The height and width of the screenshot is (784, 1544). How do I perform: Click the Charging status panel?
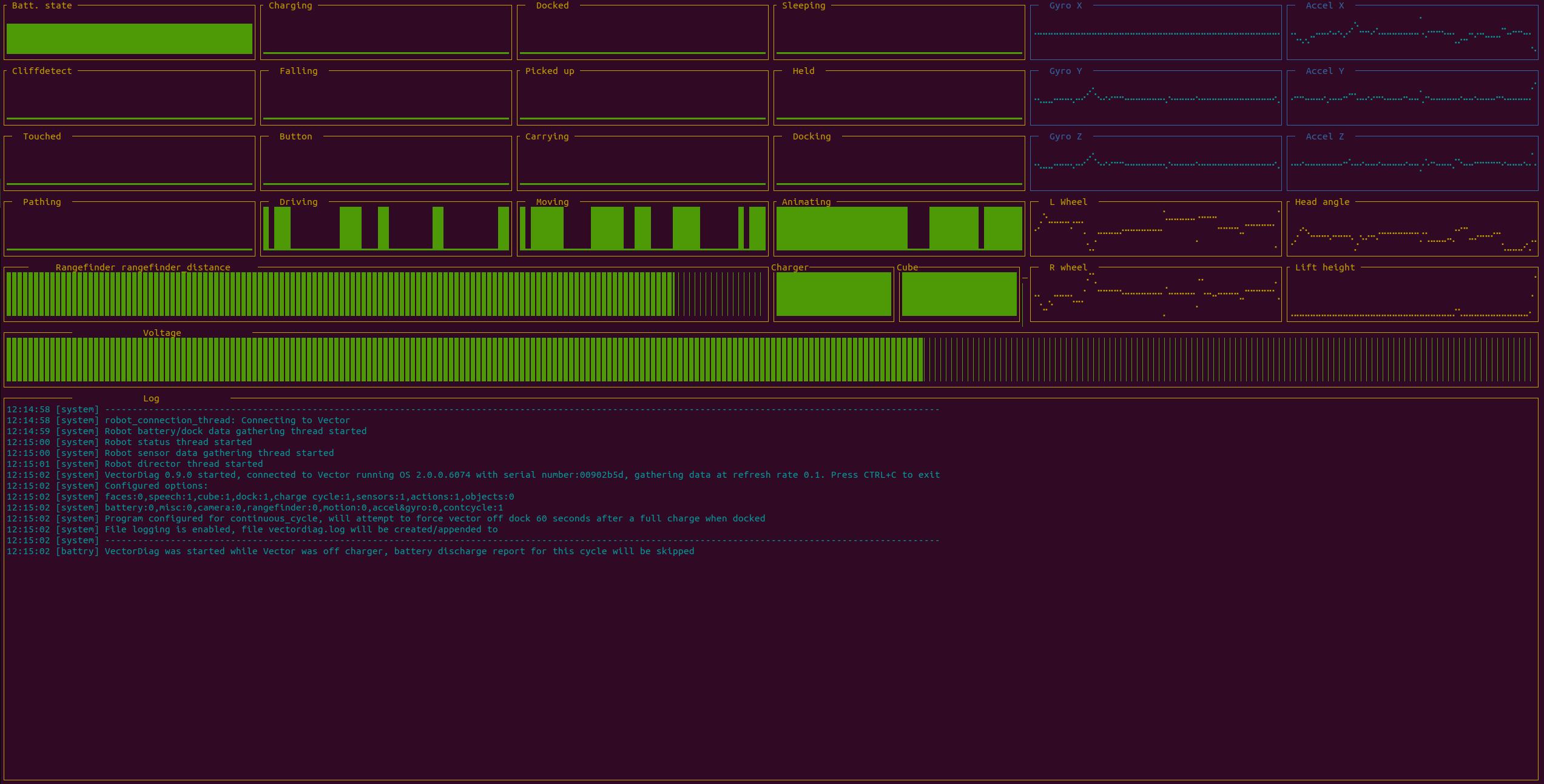[386, 33]
